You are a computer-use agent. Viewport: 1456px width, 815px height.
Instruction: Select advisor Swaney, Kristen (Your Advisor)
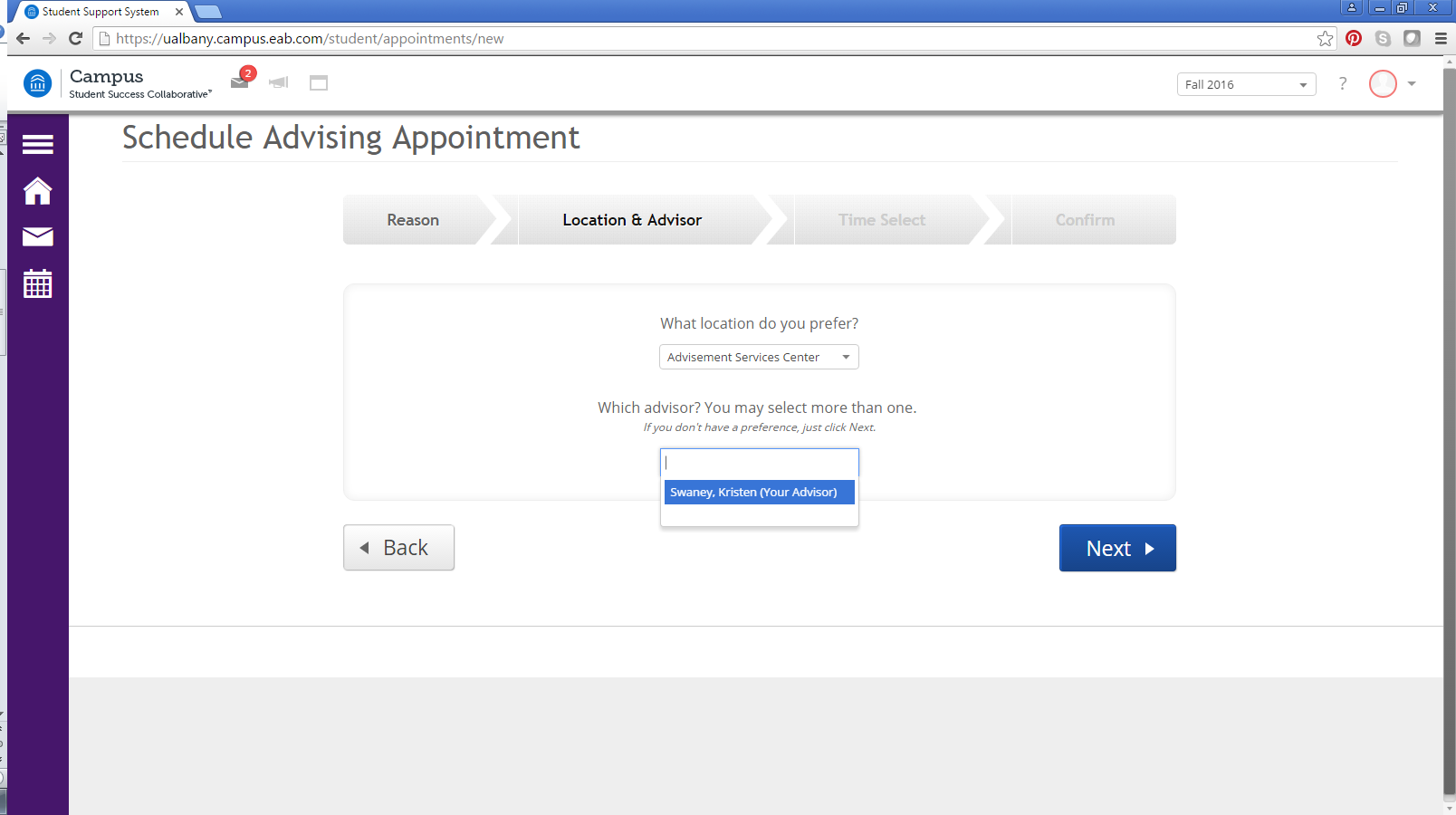pyautogui.click(x=759, y=492)
